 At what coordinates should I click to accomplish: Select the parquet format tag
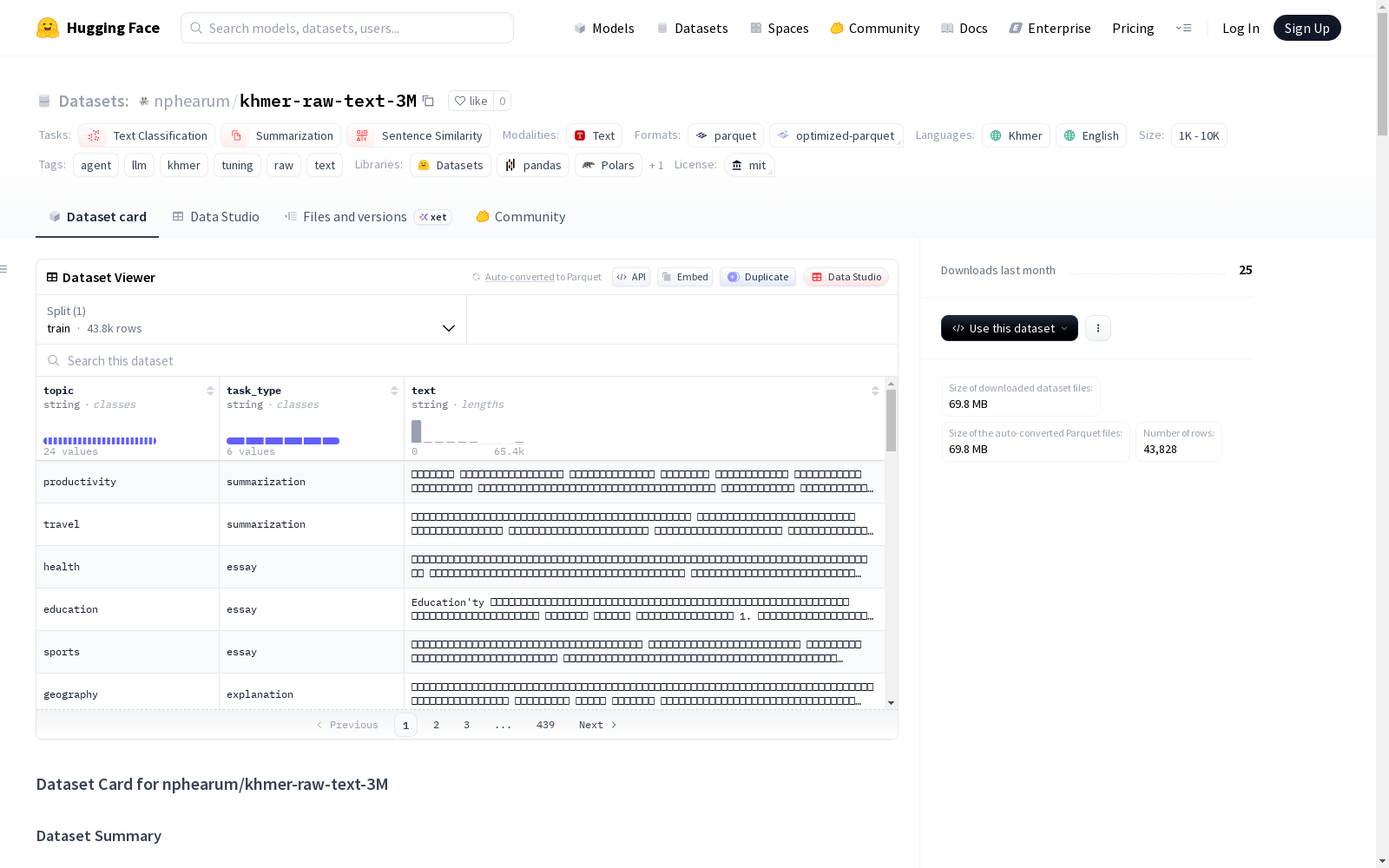coord(726,135)
